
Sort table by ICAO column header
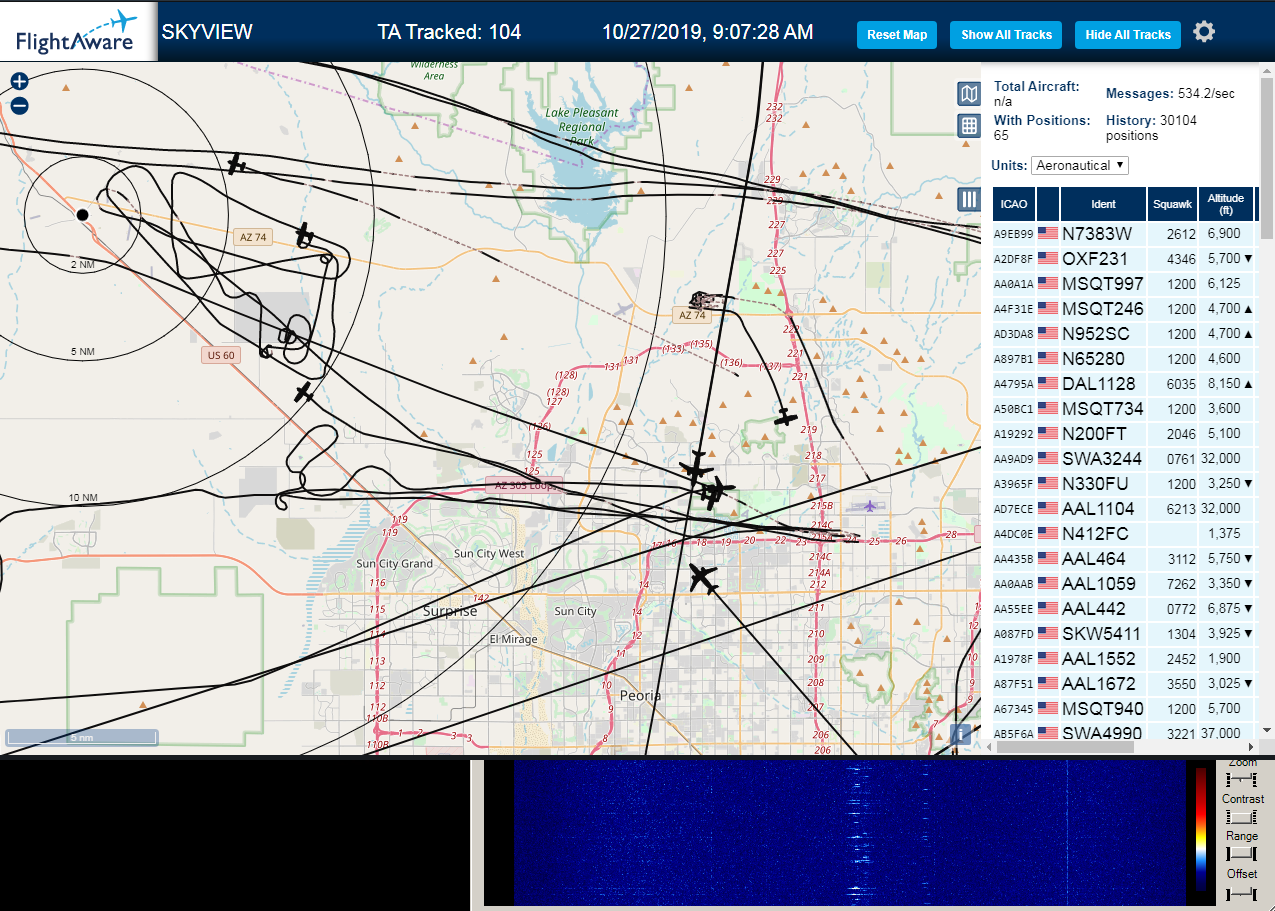click(1014, 204)
